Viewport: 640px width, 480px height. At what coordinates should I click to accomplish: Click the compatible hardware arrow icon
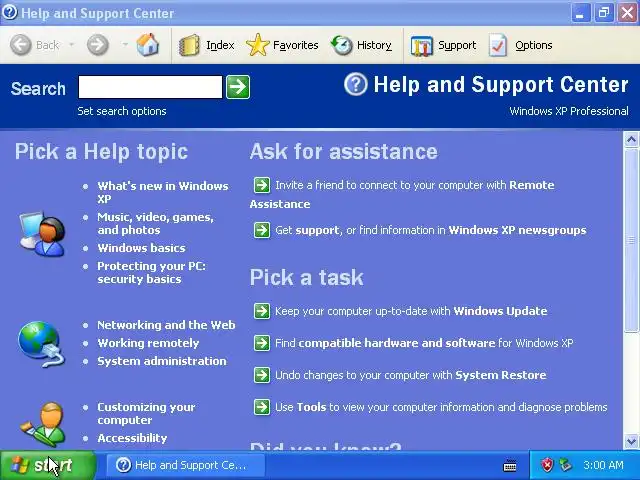point(262,343)
